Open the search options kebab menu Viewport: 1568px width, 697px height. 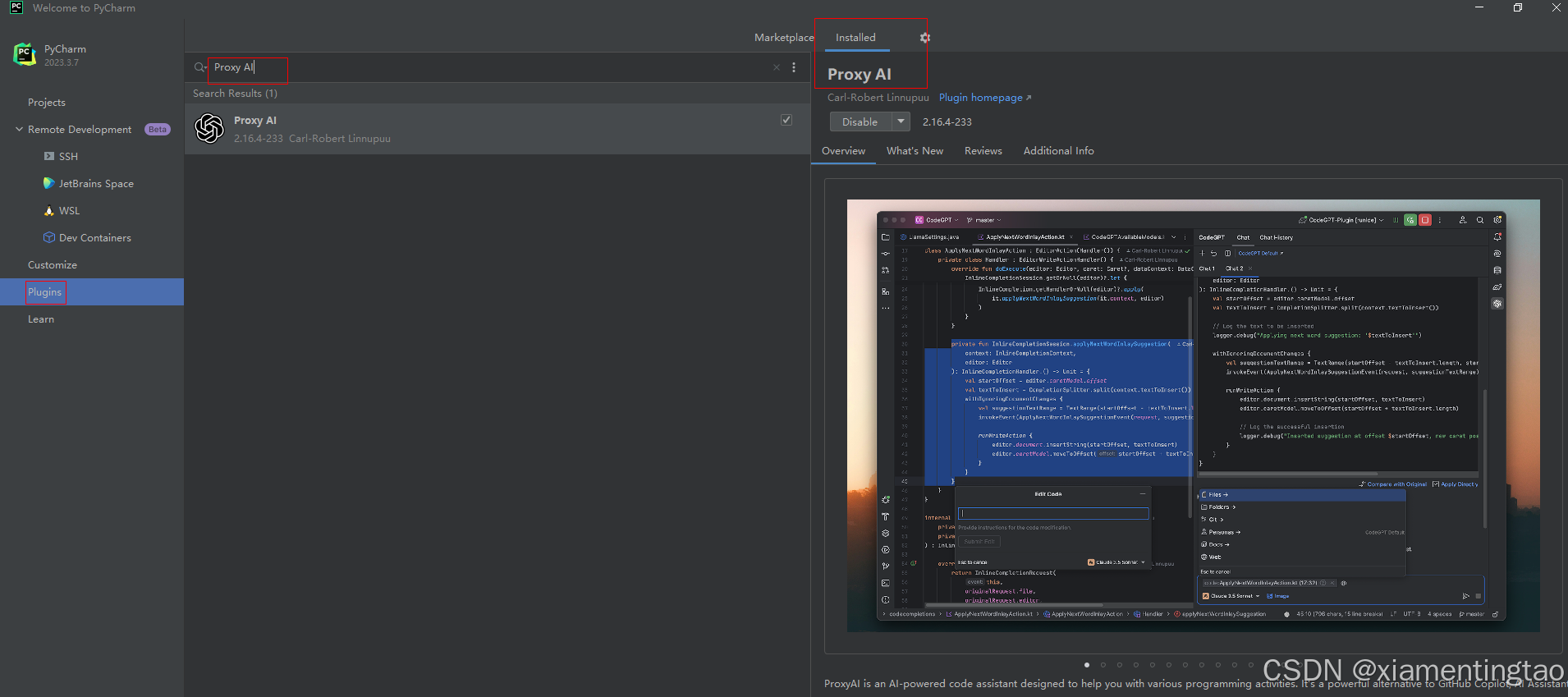(x=794, y=67)
